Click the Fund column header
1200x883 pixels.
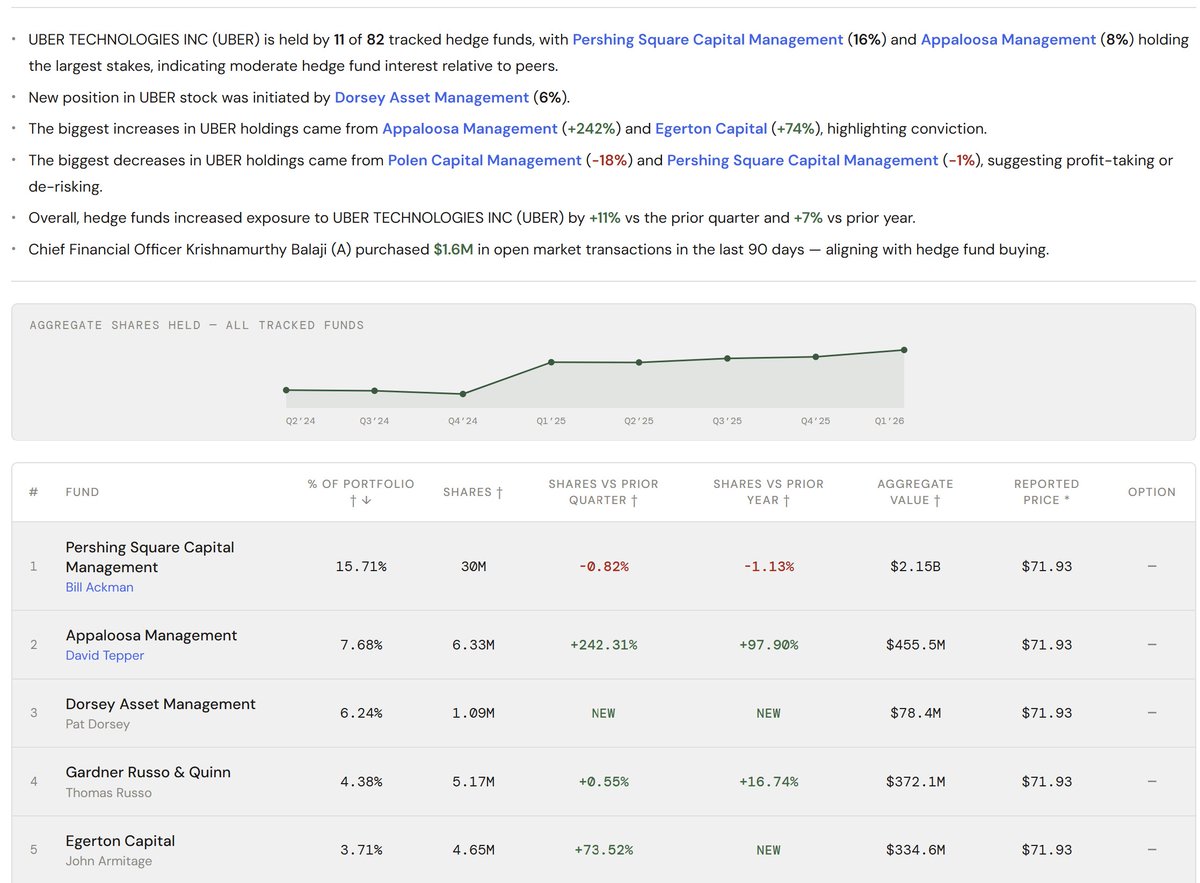[82, 492]
